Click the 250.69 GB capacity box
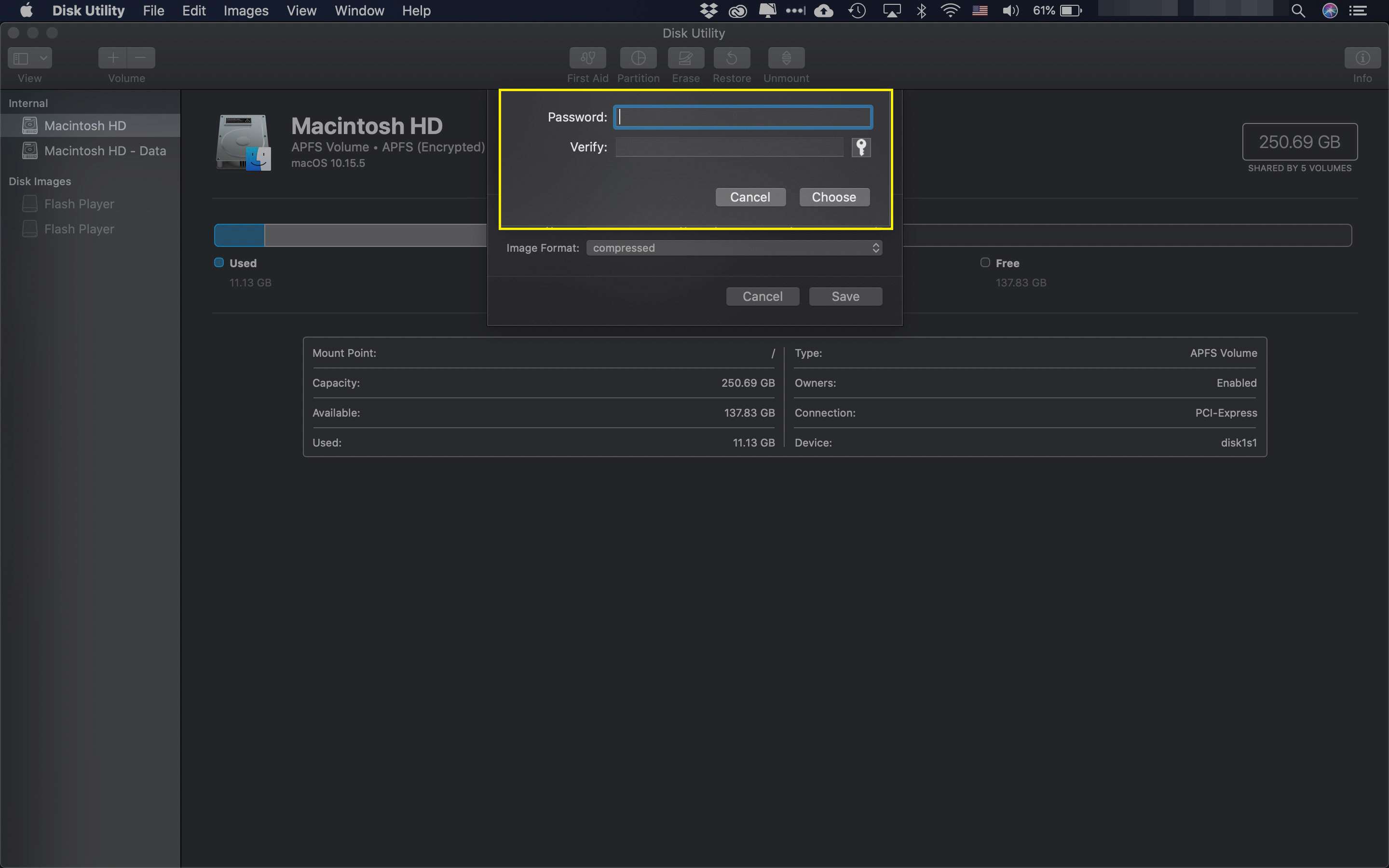The height and width of the screenshot is (868, 1389). point(1299,142)
